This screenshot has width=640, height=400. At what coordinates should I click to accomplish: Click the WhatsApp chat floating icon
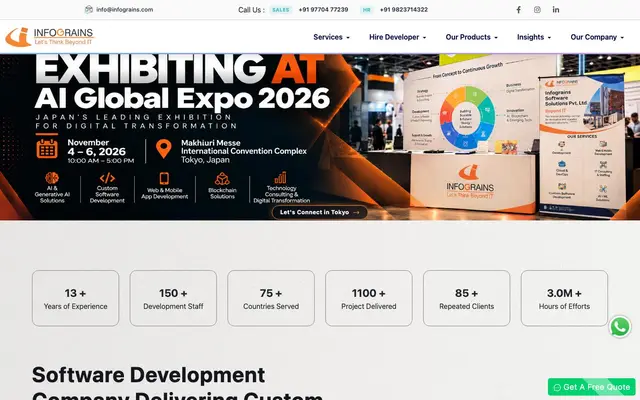[620, 327]
